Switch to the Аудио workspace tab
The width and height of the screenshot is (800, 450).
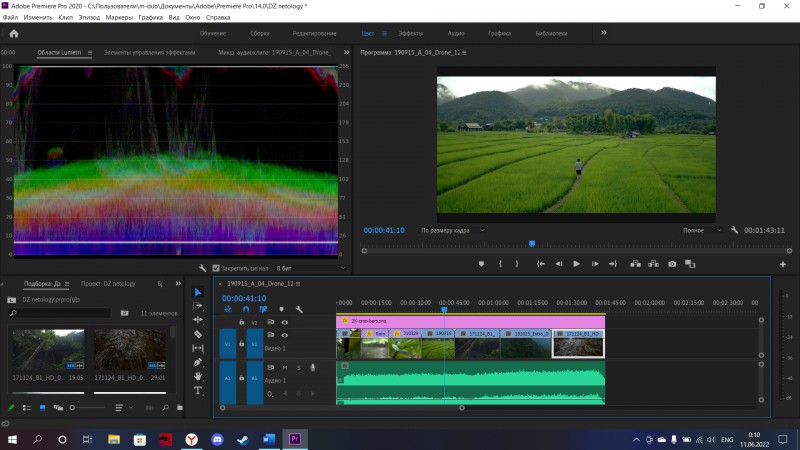pyautogui.click(x=456, y=33)
